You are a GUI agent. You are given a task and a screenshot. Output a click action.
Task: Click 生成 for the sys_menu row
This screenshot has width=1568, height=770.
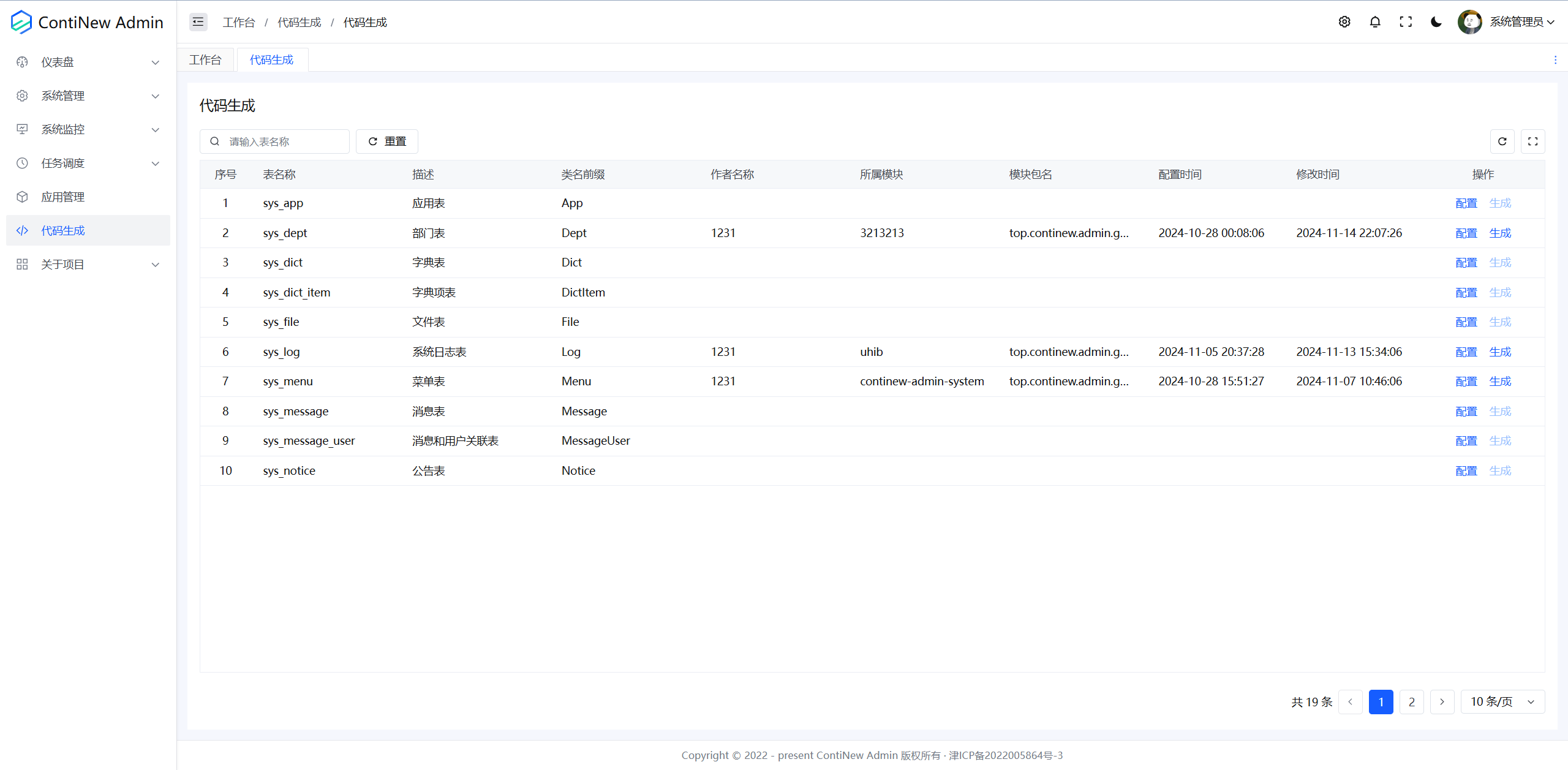pos(1499,381)
